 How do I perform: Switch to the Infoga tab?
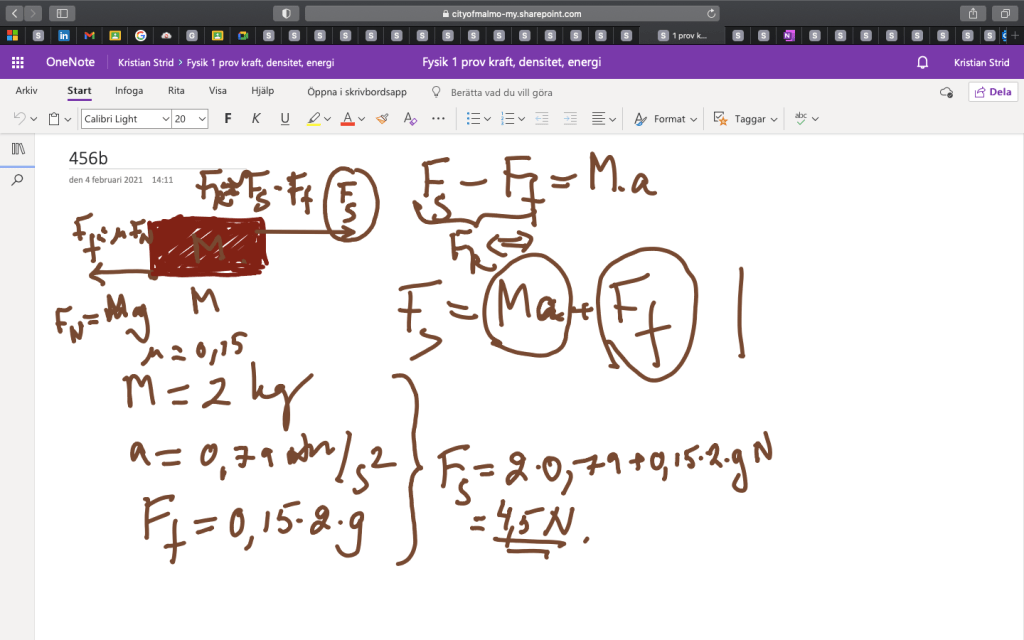128,91
